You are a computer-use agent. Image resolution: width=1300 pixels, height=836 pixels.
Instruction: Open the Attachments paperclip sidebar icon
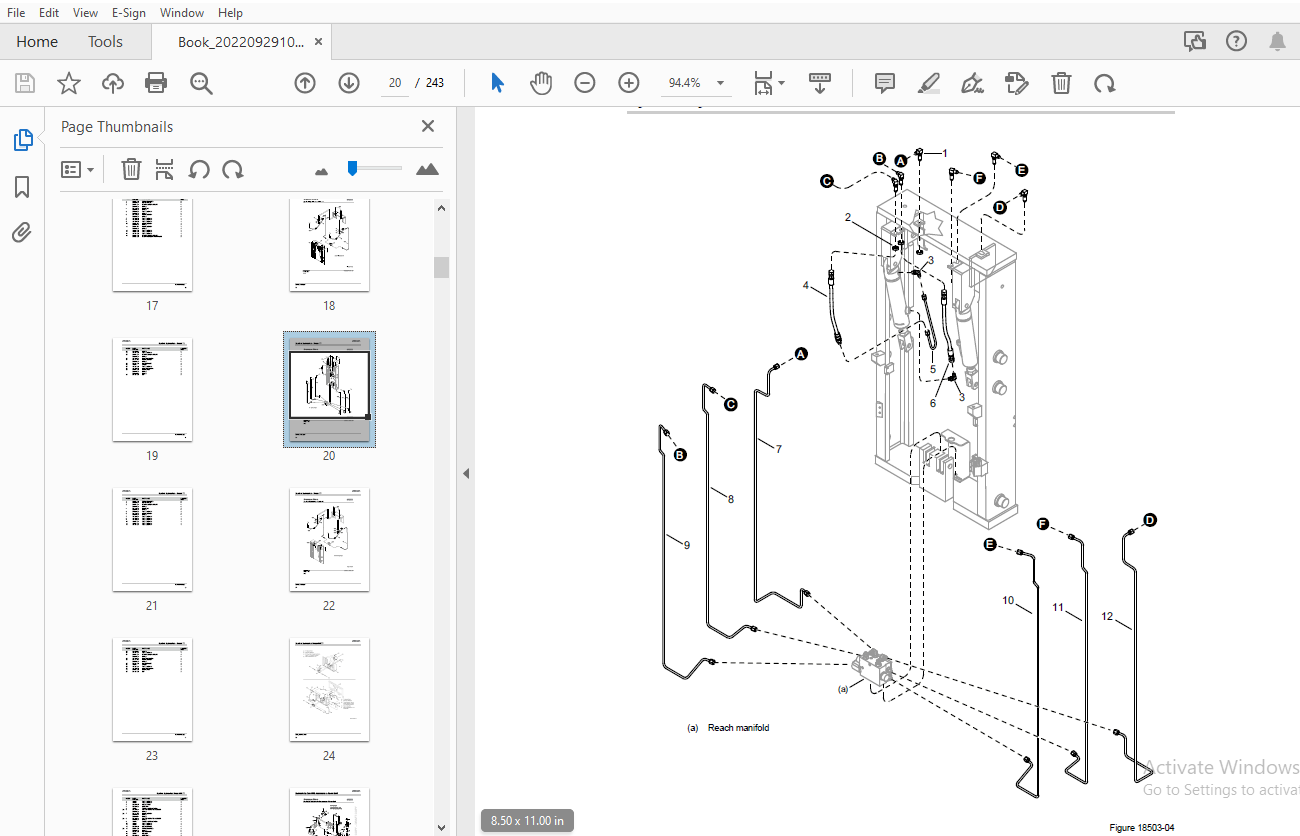pyautogui.click(x=22, y=233)
